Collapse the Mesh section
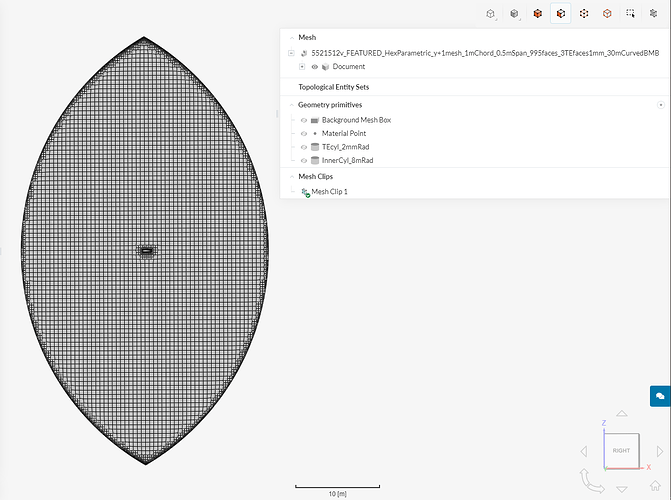Screen dimensions: 671x500 [291, 38]
